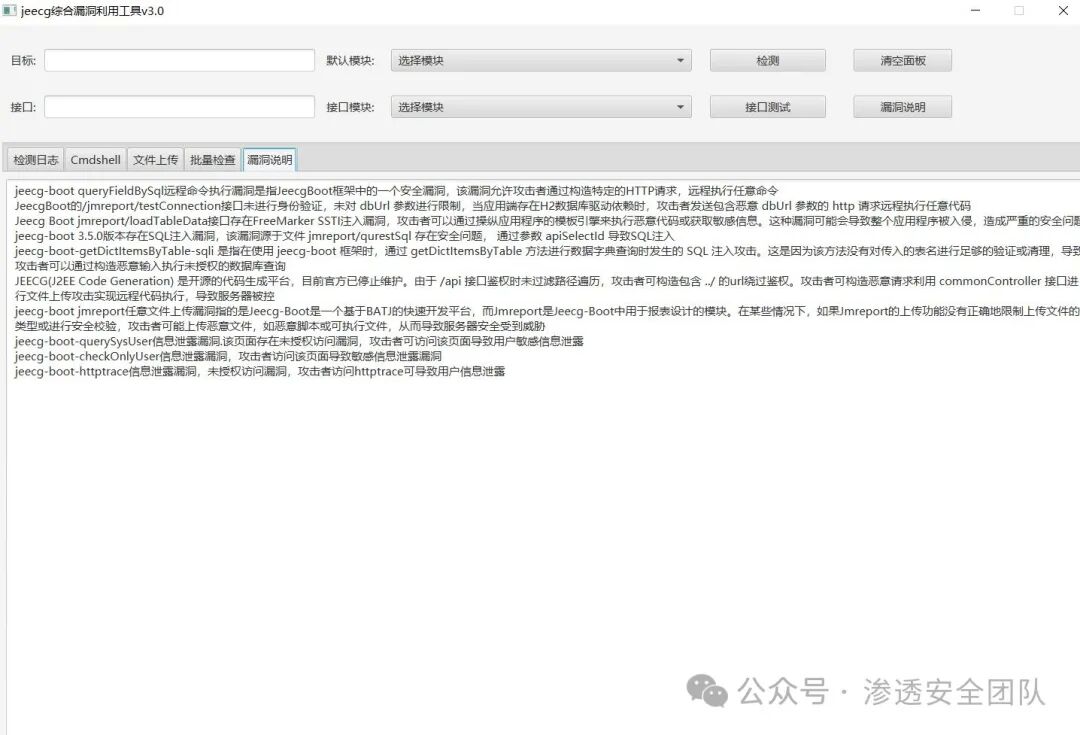Click line starting 'Jeecg Boot jmreport/loadTableData'

pos(547,221)
